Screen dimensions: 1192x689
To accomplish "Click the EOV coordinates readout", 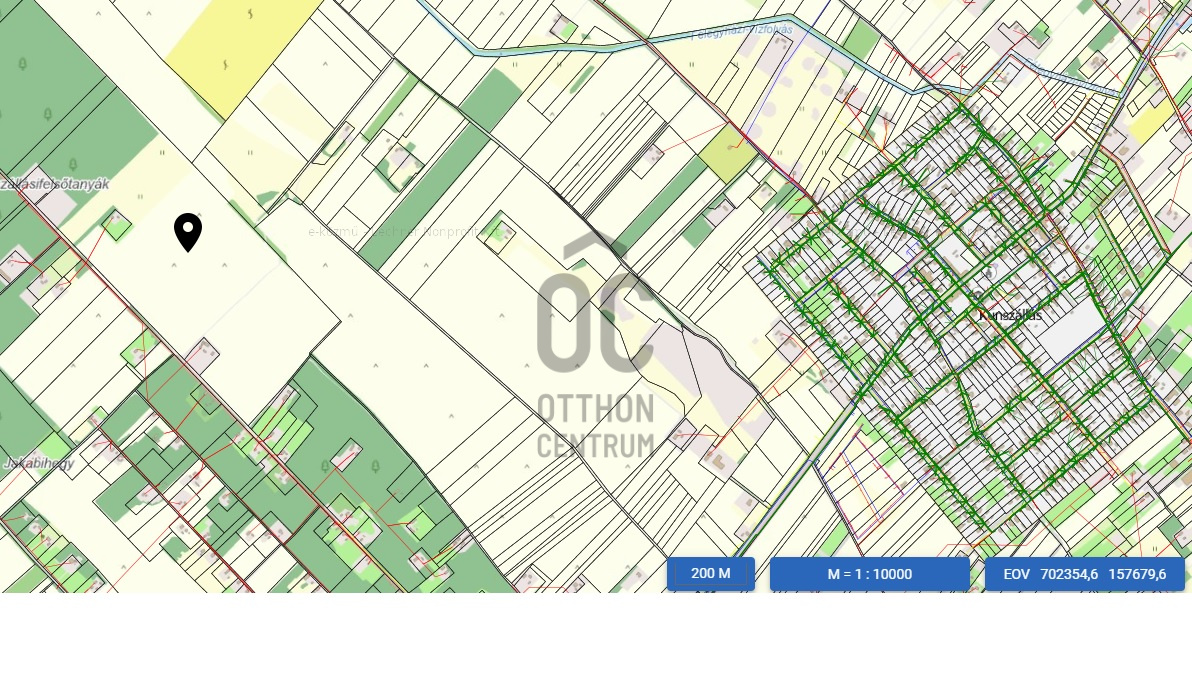I will point(1084,574).
